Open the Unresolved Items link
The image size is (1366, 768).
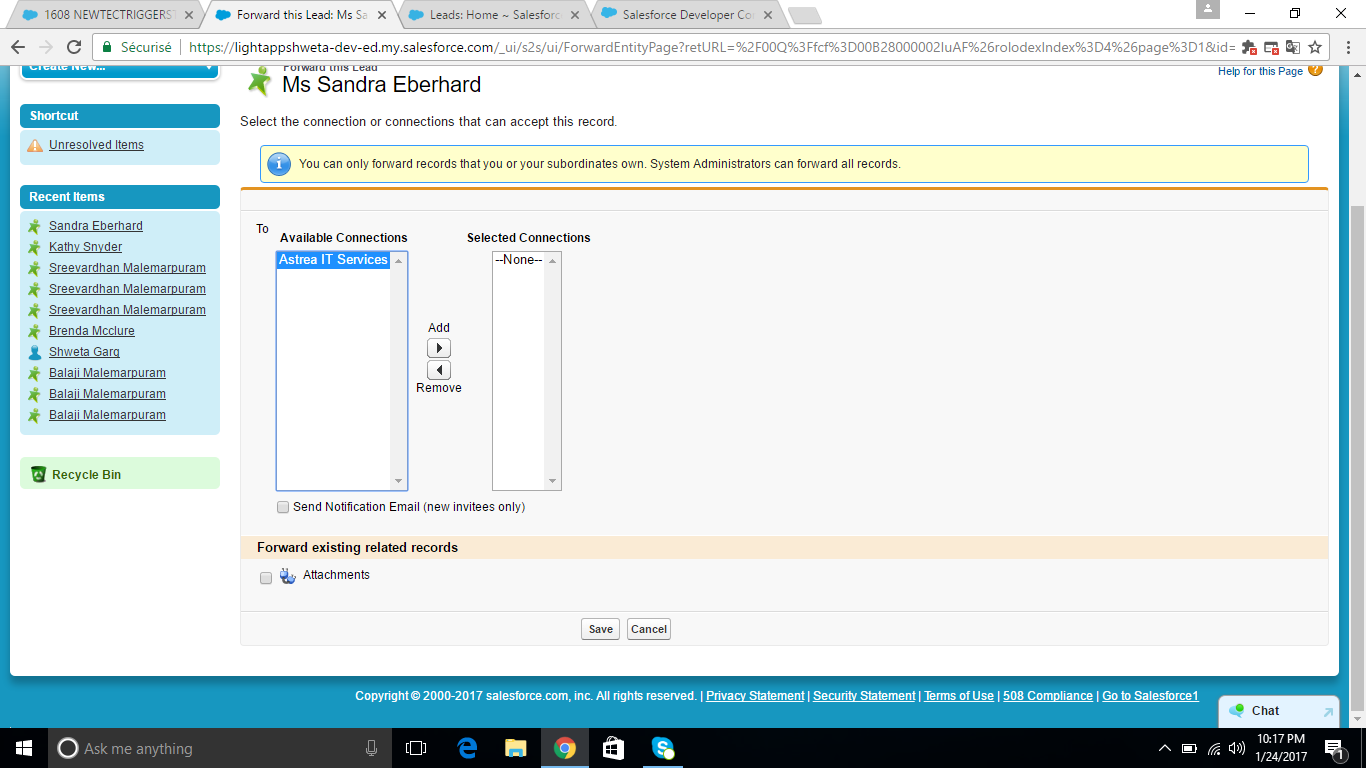(x=96, y=145)
